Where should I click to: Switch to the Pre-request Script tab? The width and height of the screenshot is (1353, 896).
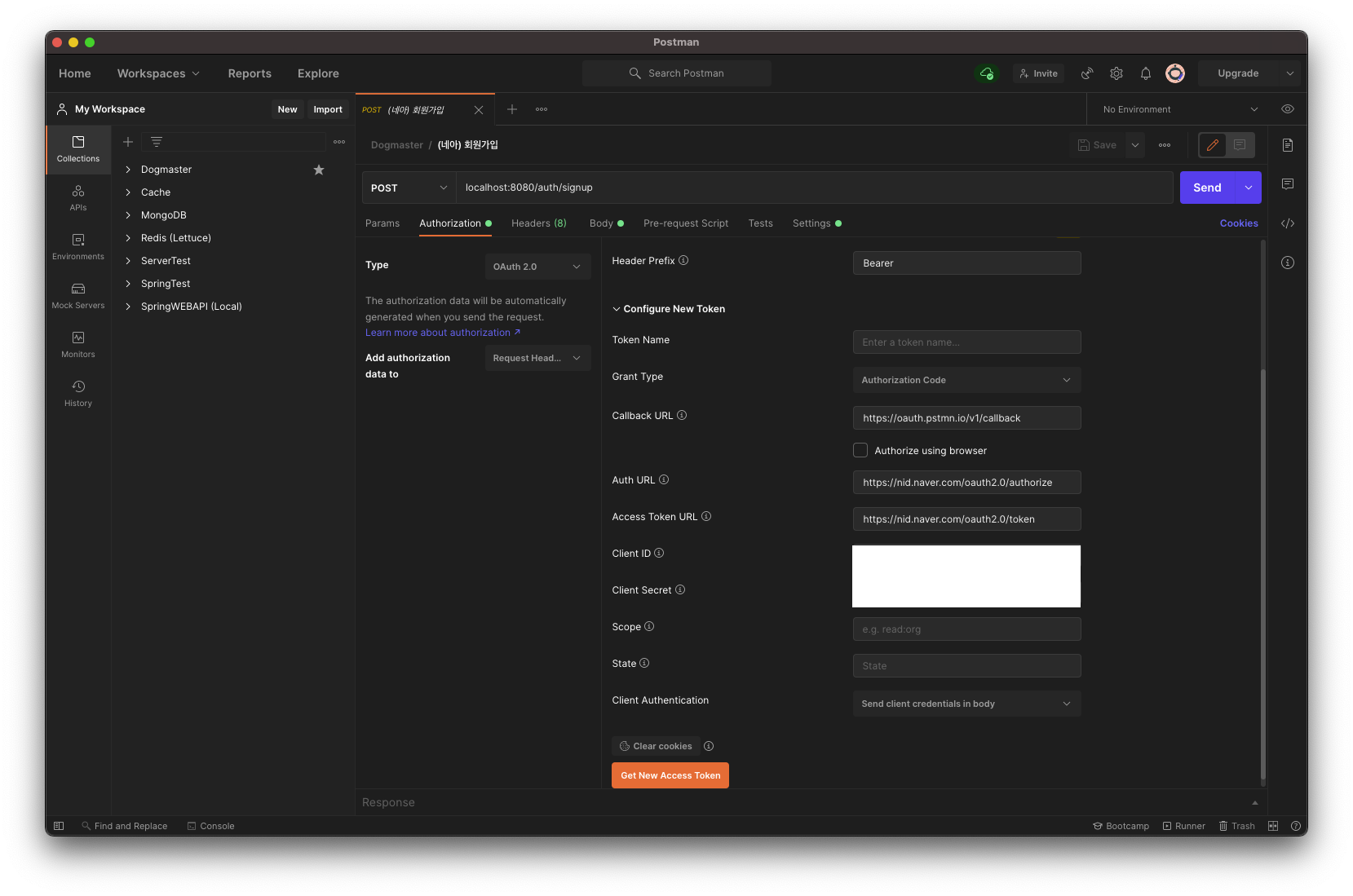coord(686,223)
